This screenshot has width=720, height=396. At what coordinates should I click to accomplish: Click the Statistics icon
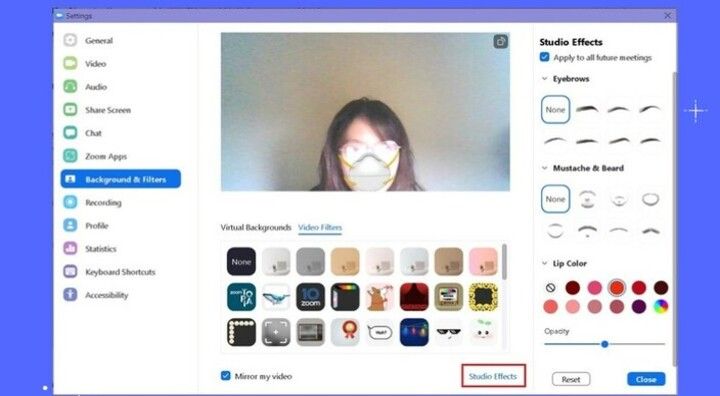[x=70, y=249]
